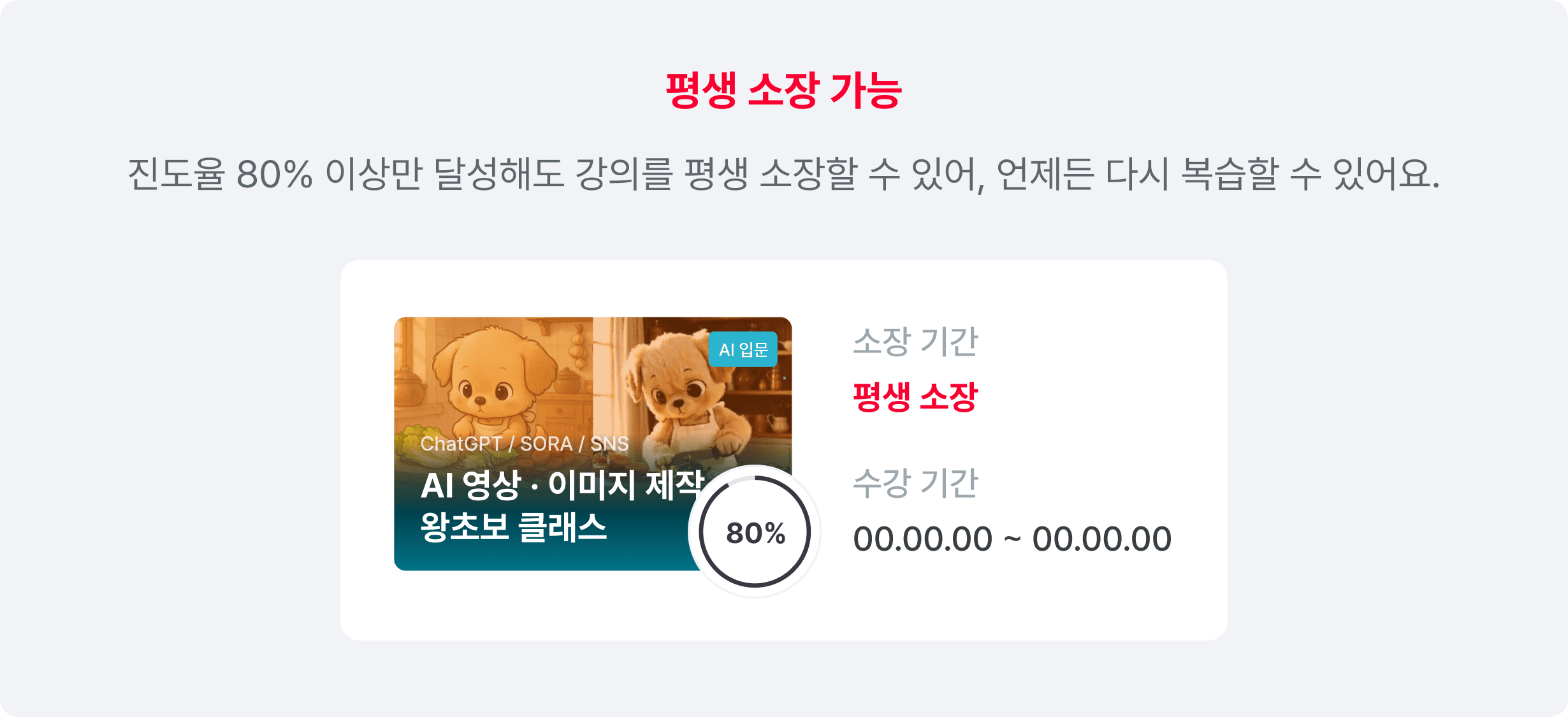Click the cartoon puppy illustration on left
Screen dimensions: 1568x717
(x=491, y=381)
